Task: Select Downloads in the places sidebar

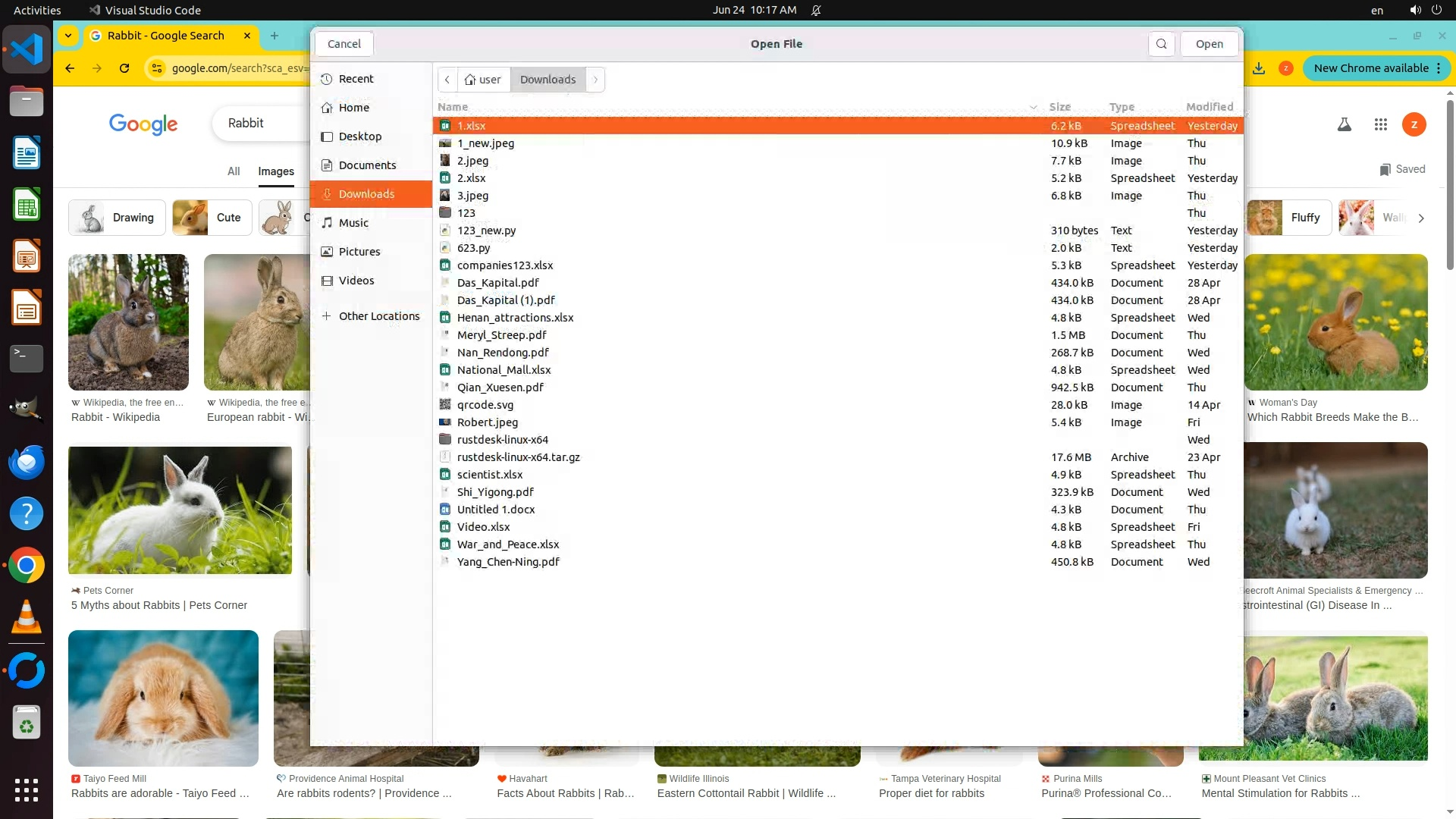Action: [366, 194]
